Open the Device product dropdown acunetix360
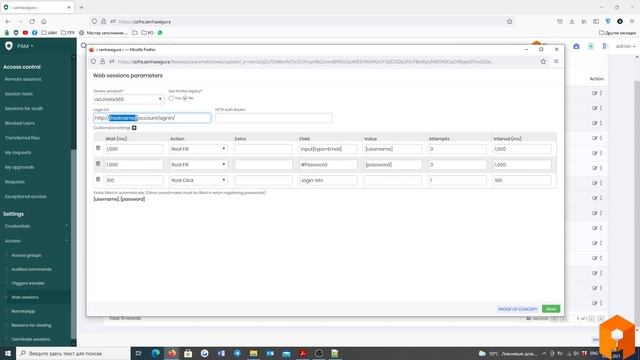 click(x=129, y=99)
